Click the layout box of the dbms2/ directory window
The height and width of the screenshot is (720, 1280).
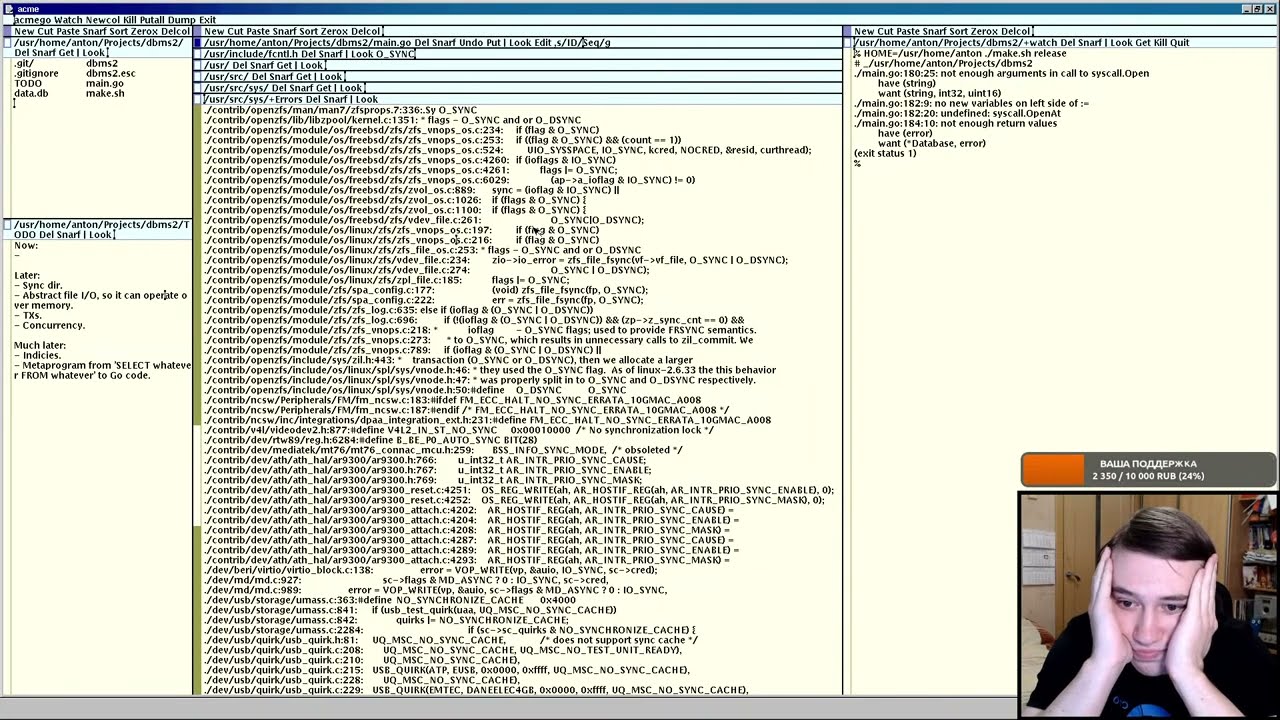point(8,43)
